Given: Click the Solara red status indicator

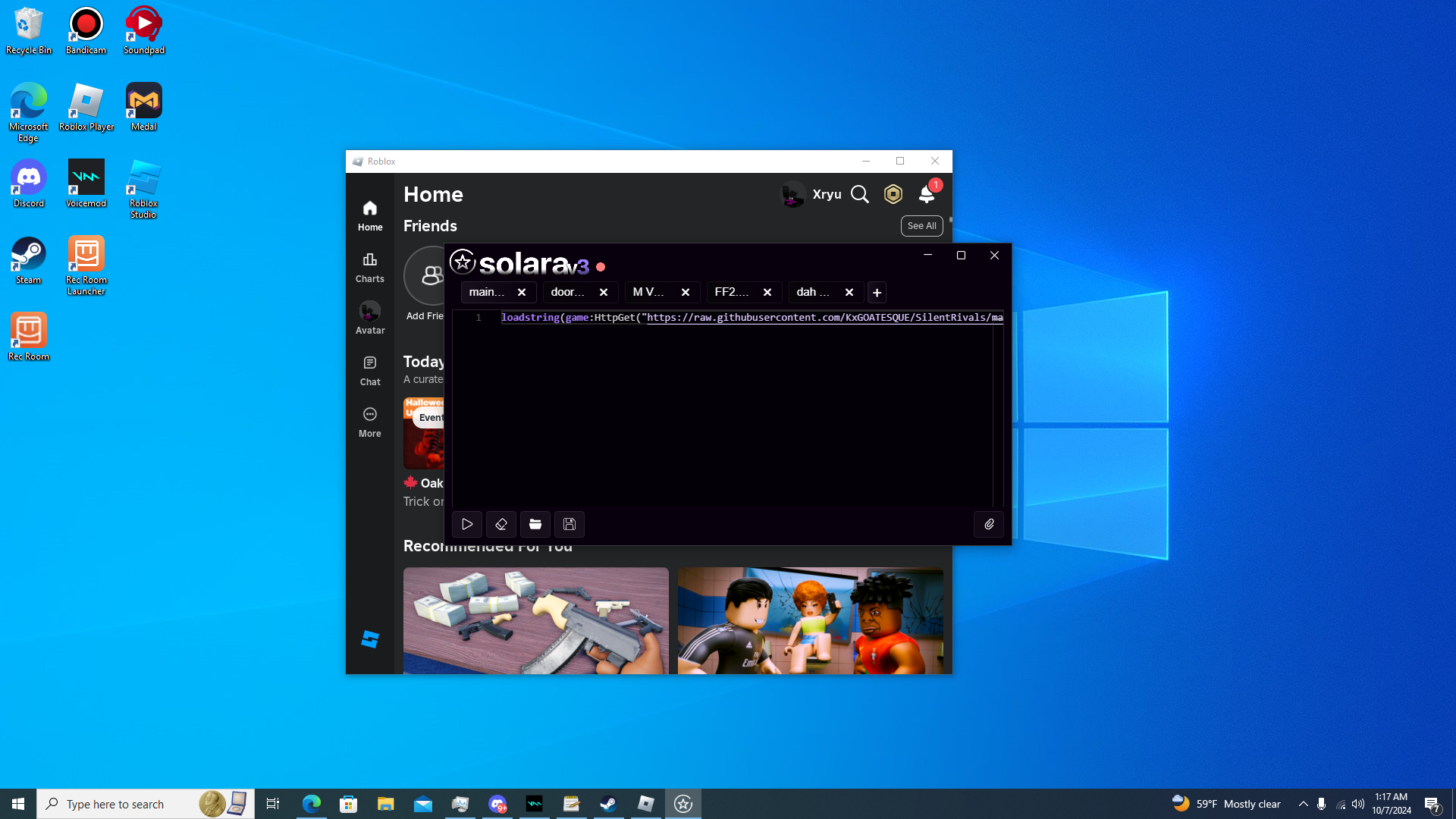Looking at the screenshot, I should (x=601, y=267).
